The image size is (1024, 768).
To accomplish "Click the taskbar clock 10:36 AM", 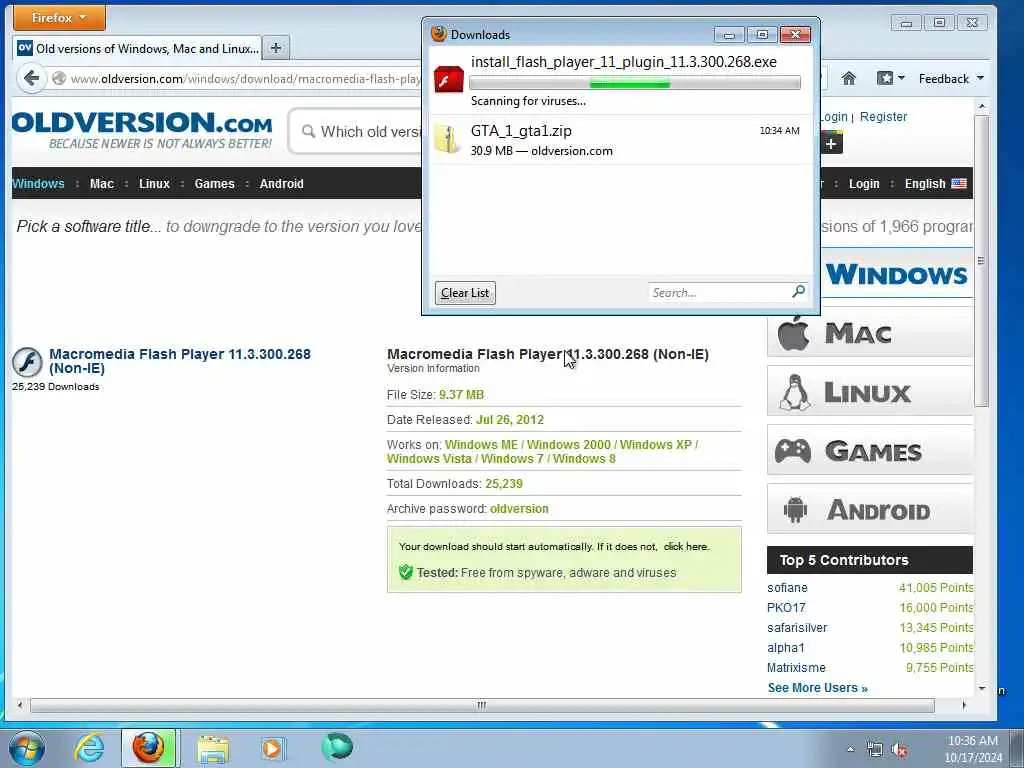I will [x=972, y=749].
